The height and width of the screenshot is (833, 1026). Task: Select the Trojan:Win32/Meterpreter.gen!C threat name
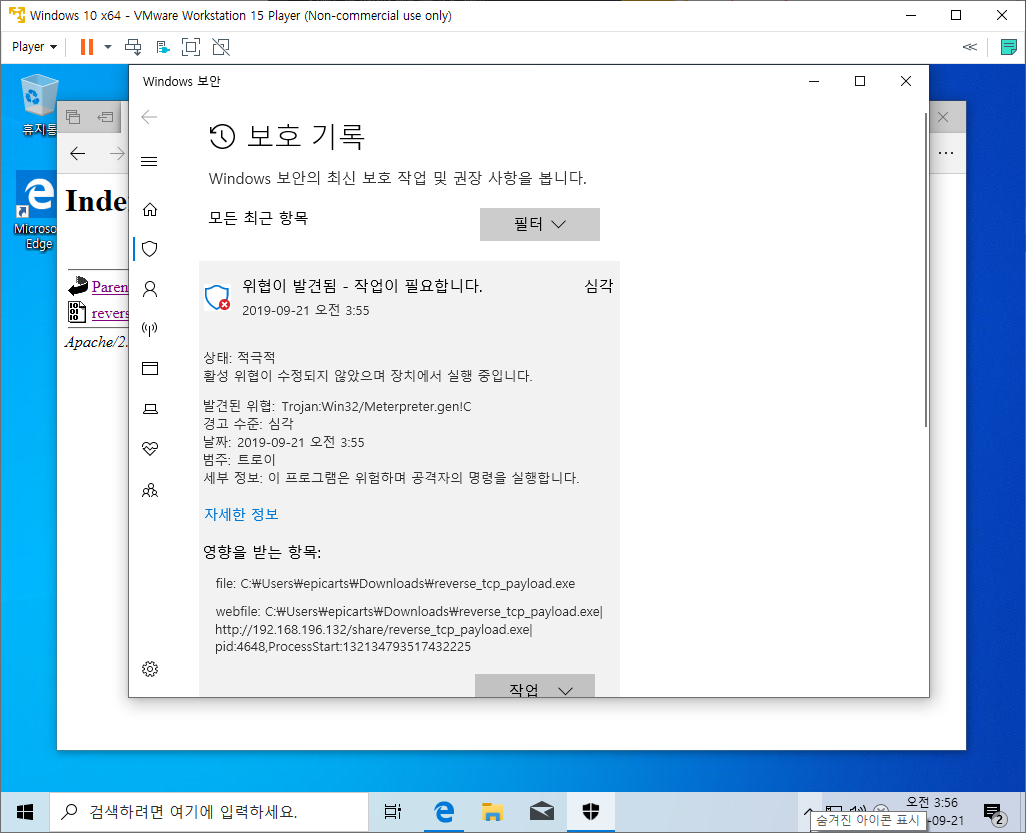pos(376,406)
